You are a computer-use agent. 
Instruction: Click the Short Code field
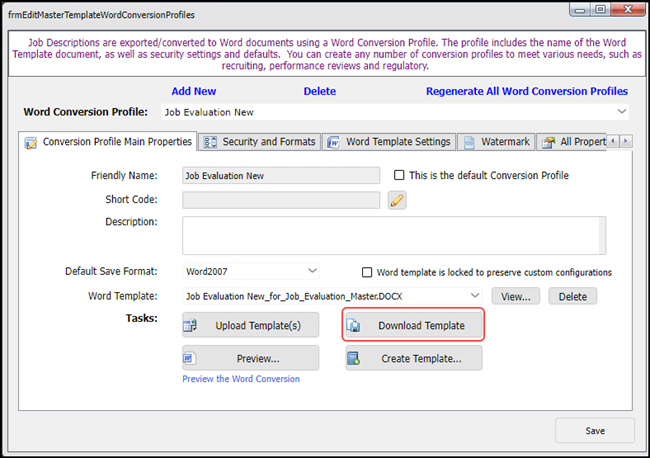point(281,200)
